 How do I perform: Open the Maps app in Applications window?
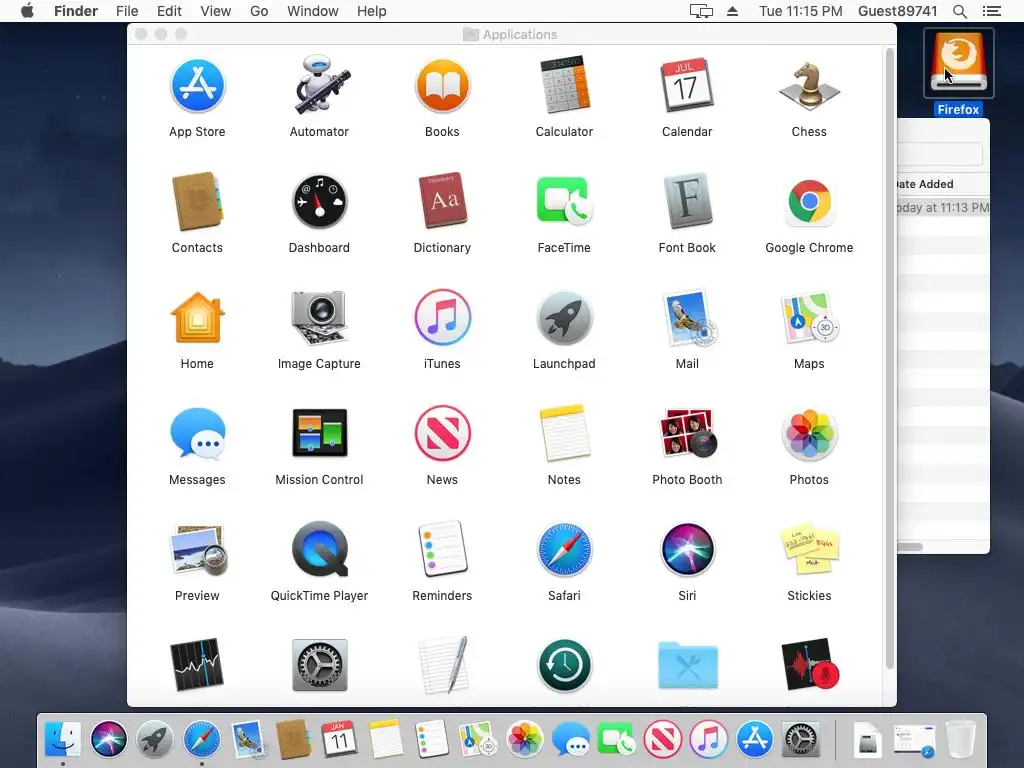coord(809,318)
